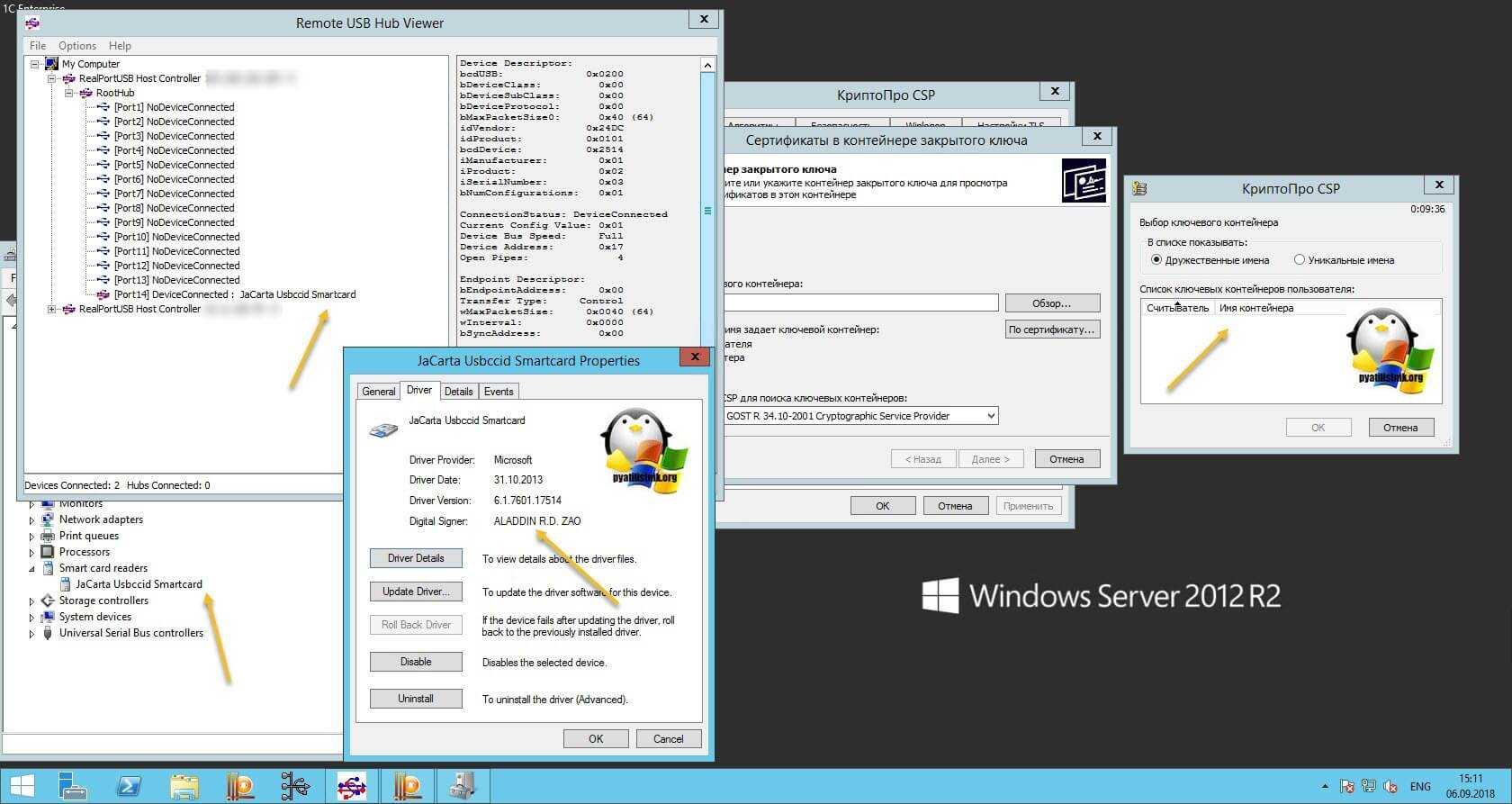Screen dimensions: 1512x804
Task: Launch Windows PowerShell from taskbar
Action: (129, 786)
